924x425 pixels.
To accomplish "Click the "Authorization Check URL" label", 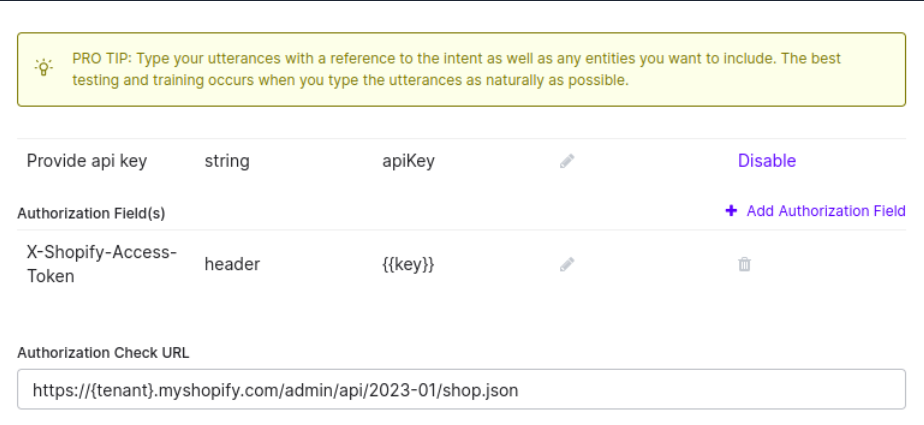I will click(x=103, y=352).
